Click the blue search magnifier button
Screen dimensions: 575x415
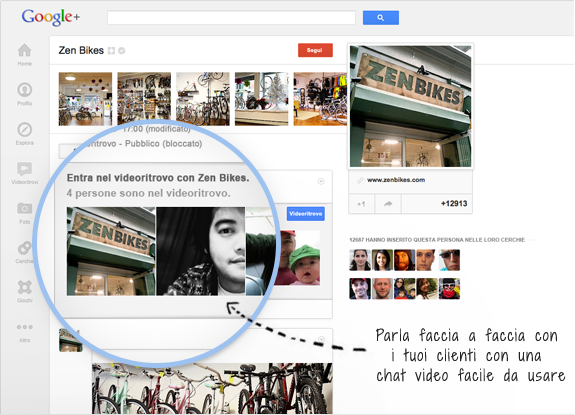click(381, 18)
